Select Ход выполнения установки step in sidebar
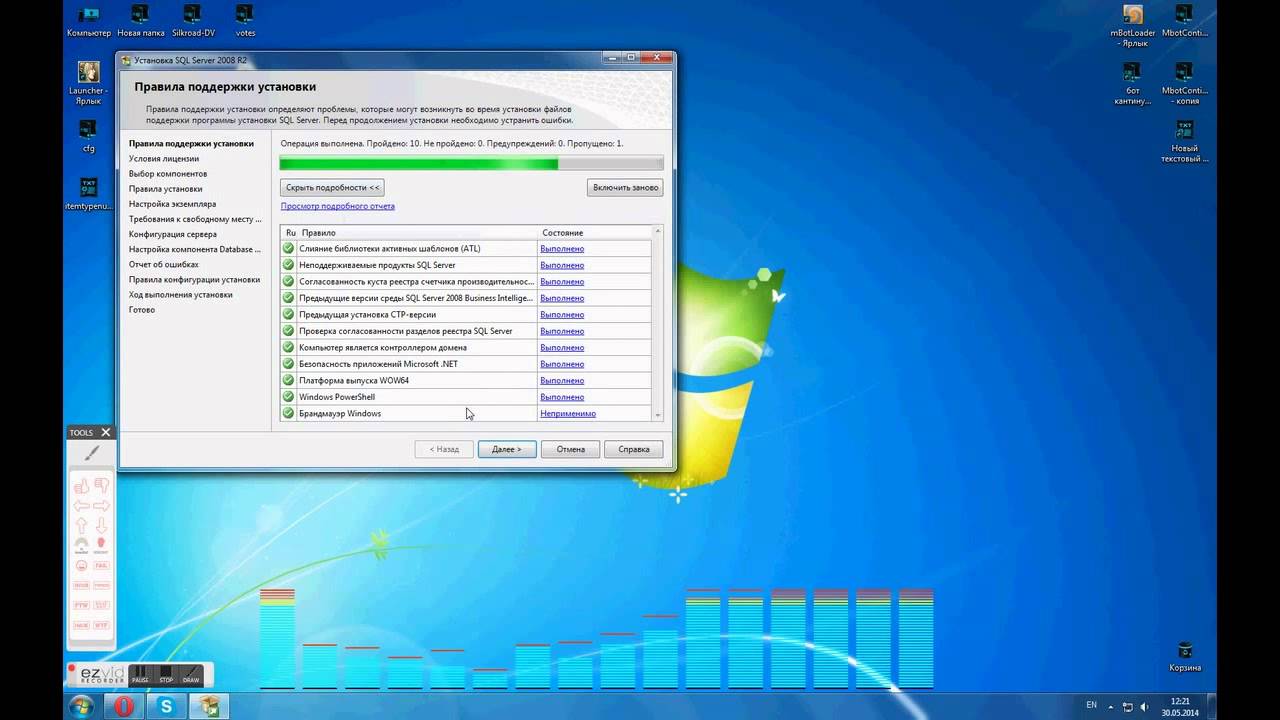Viewport: 1280px width, 720px height. click(x=181, y=294)
